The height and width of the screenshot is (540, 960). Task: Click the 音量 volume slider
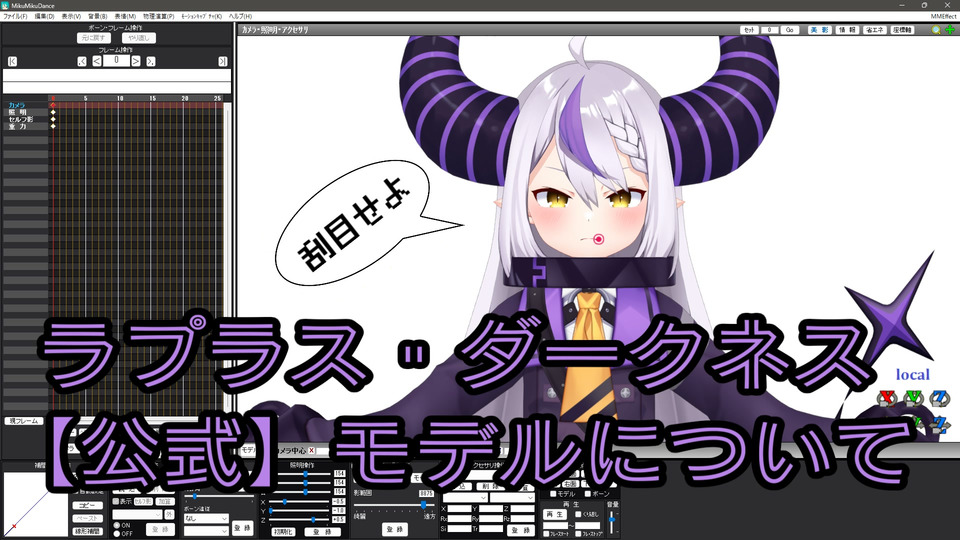[612, 522]
